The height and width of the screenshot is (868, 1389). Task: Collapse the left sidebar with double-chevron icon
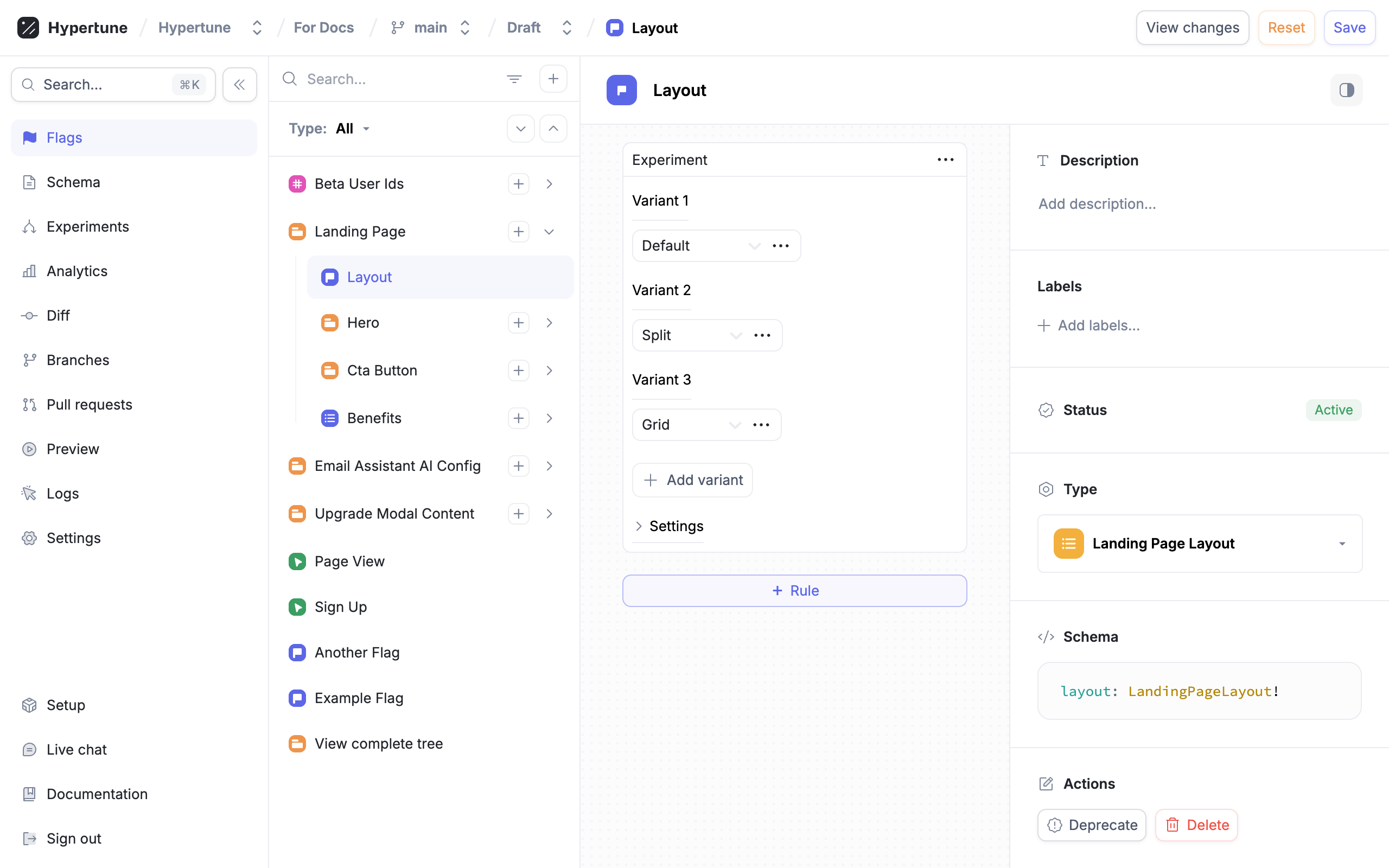(x=239, y=85)
